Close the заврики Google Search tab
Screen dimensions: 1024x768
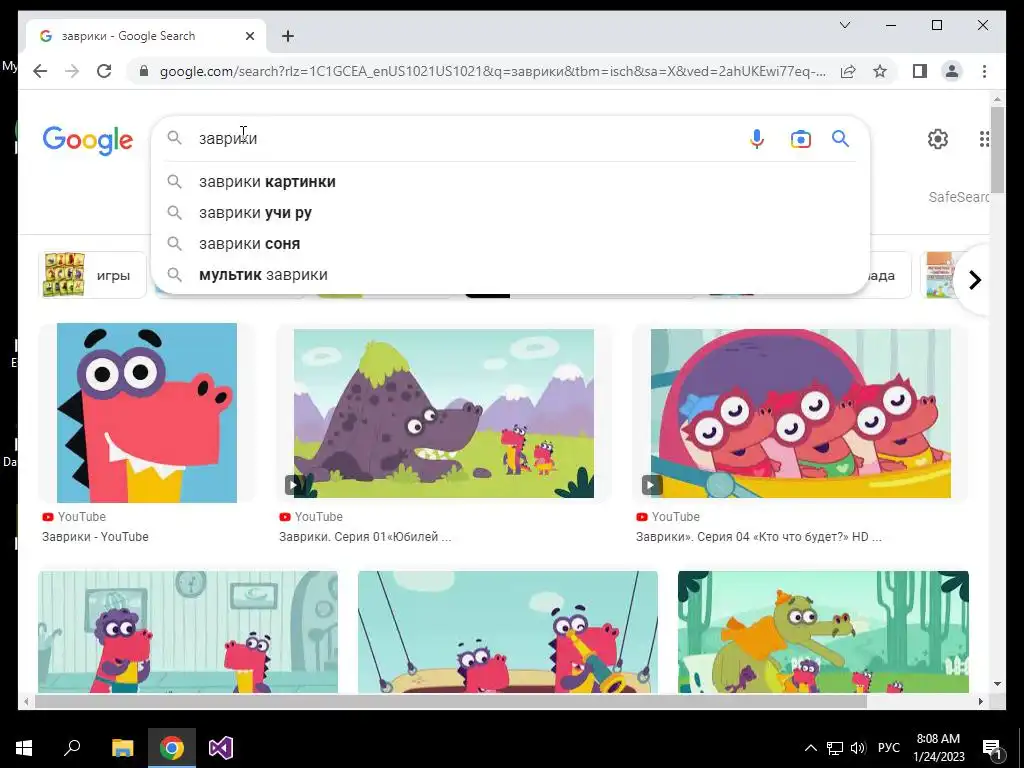click(x=249, y=36)
